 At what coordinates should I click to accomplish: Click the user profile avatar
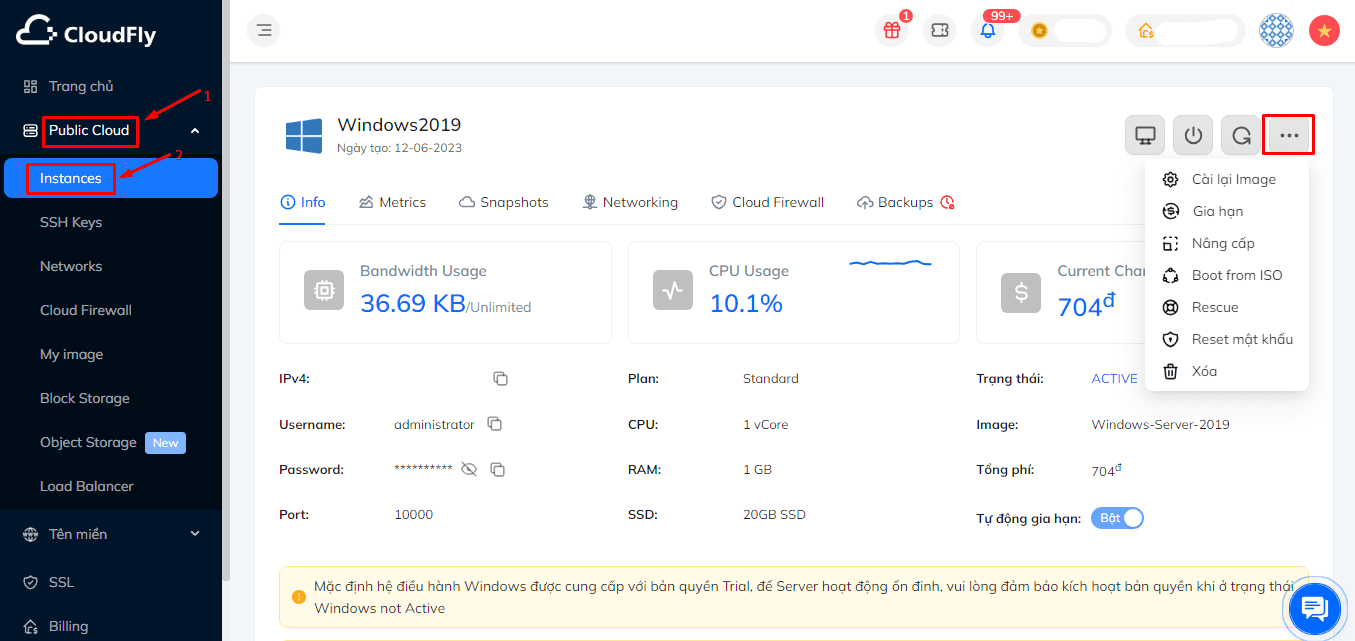1276,30
